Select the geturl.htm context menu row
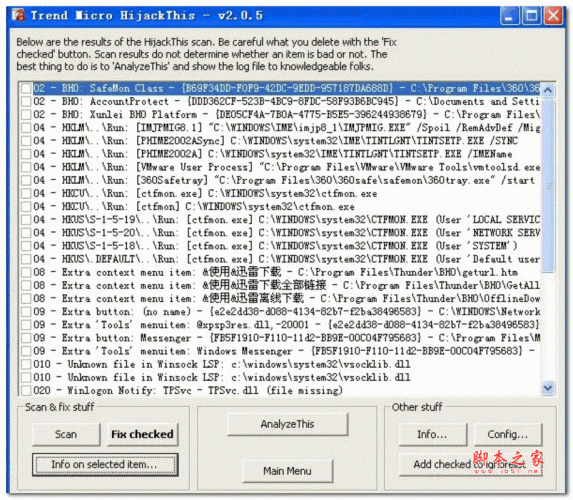 tap(275, 272)
